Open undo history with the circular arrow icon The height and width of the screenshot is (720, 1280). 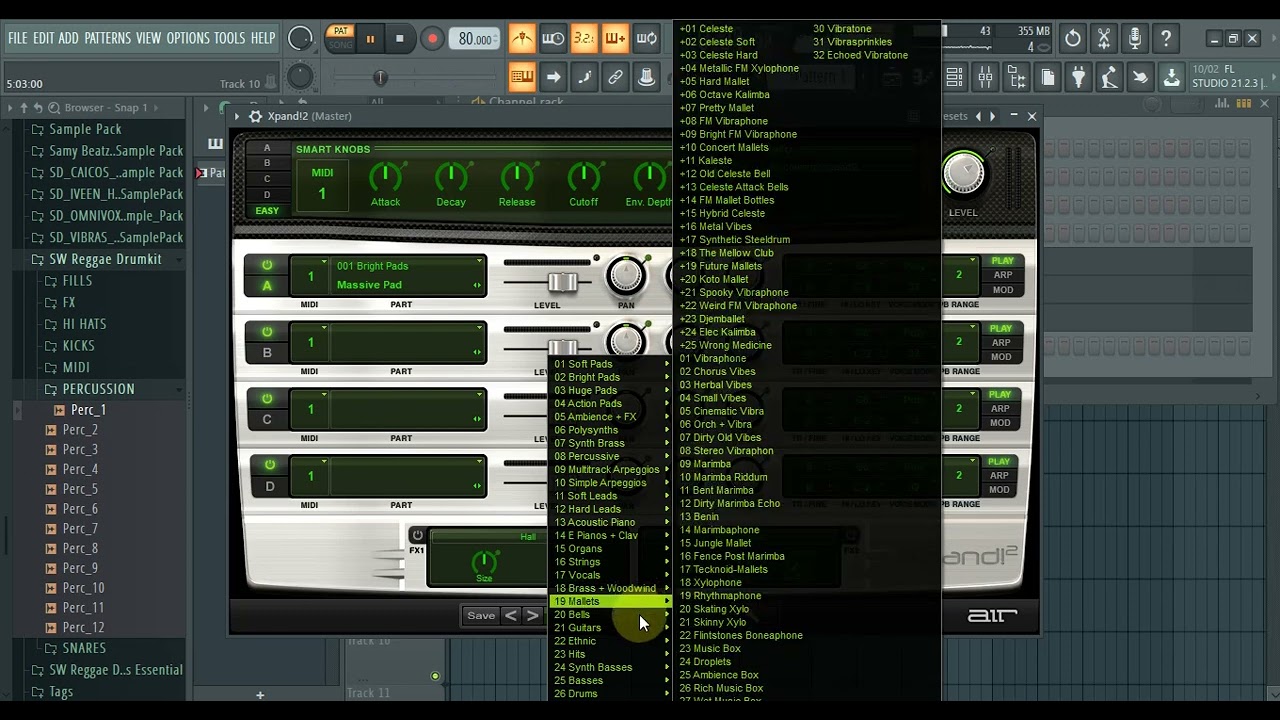click(1073, 39)
